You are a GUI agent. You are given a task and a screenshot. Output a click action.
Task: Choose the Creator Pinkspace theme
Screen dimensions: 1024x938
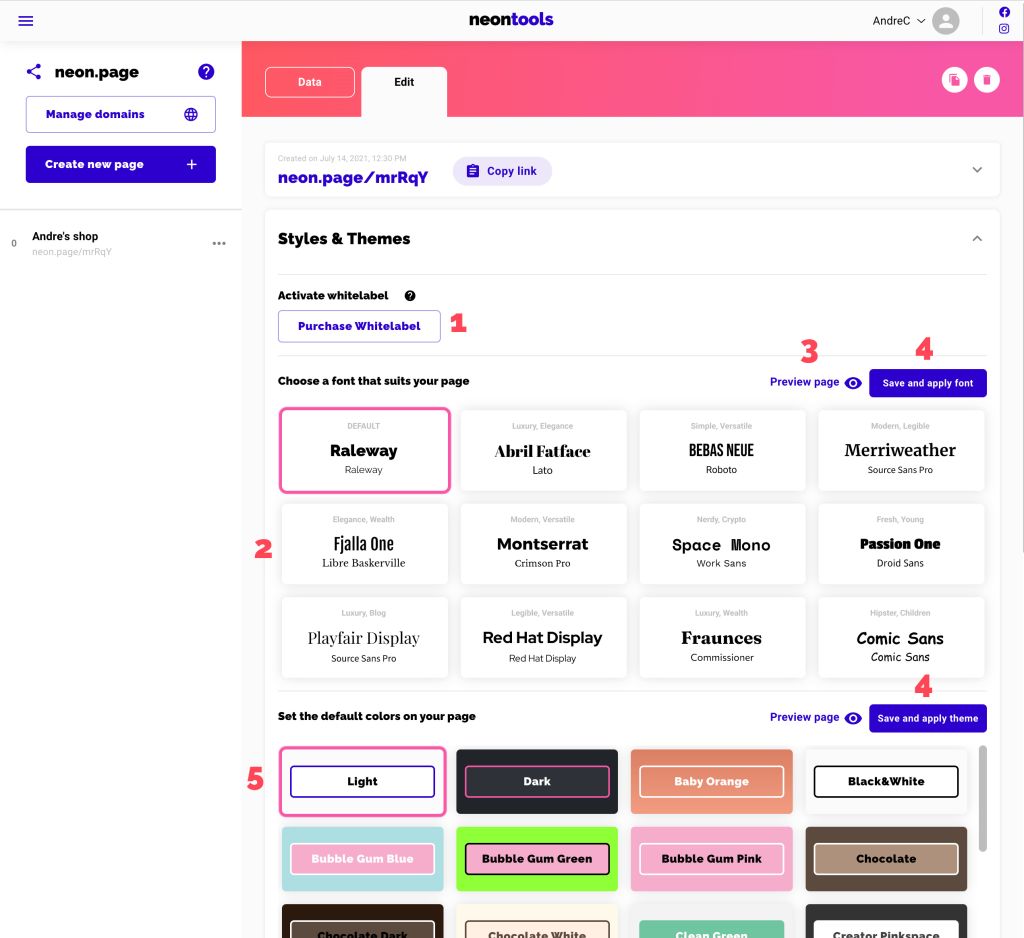point(886,922)
